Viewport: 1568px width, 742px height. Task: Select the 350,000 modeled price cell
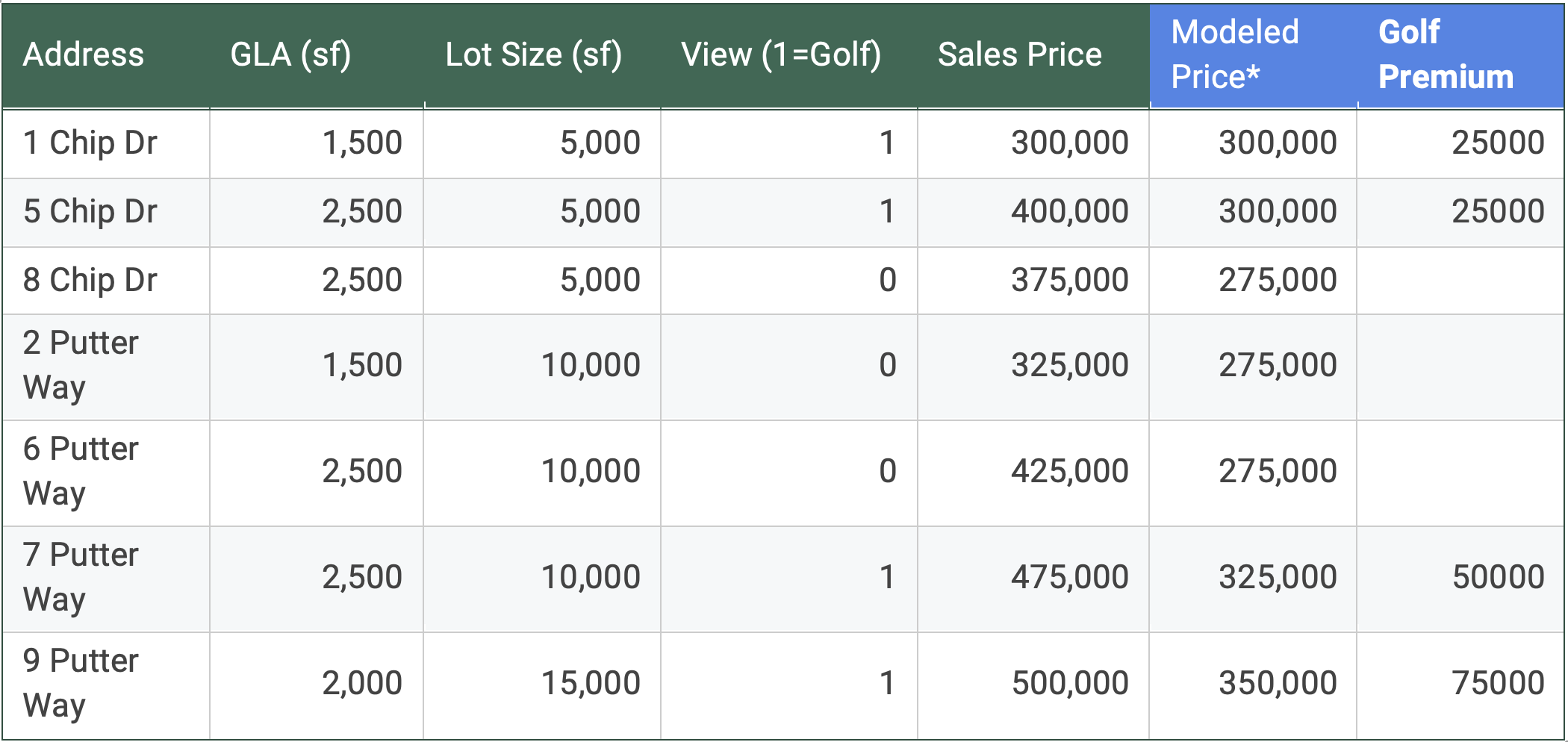pyautogui.click(x=1277, y=683)
